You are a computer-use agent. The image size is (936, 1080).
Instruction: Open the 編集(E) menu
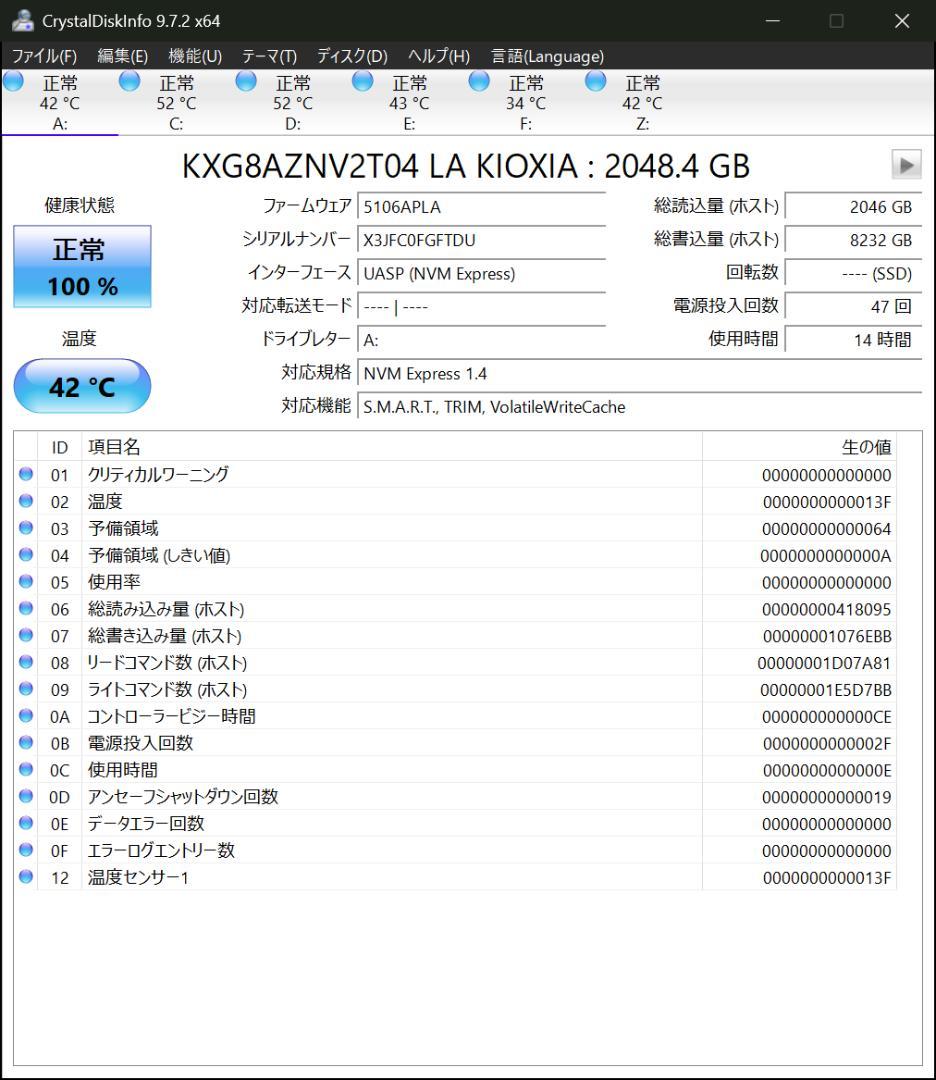(123, 56)
